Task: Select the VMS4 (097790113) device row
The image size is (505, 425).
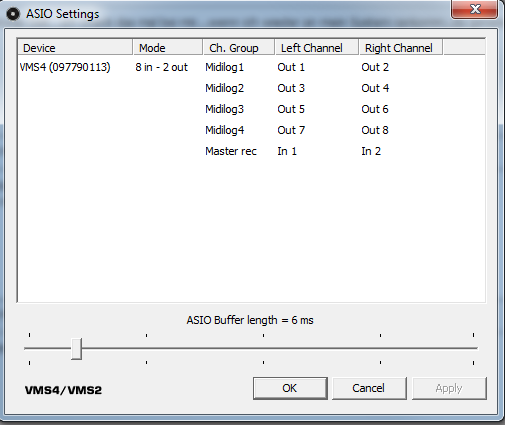Action: point(65,67)
